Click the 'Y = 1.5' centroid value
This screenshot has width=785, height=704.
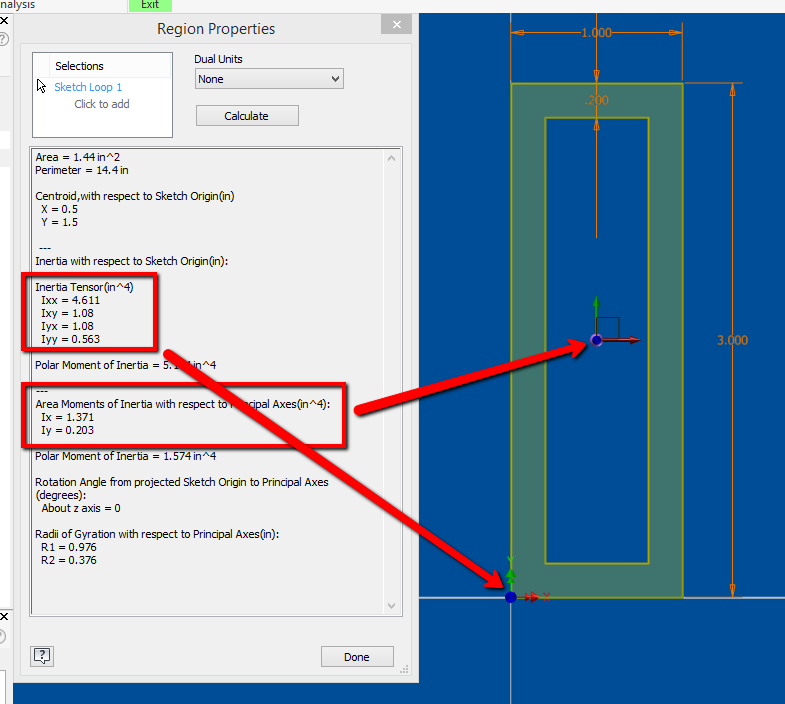60,222
